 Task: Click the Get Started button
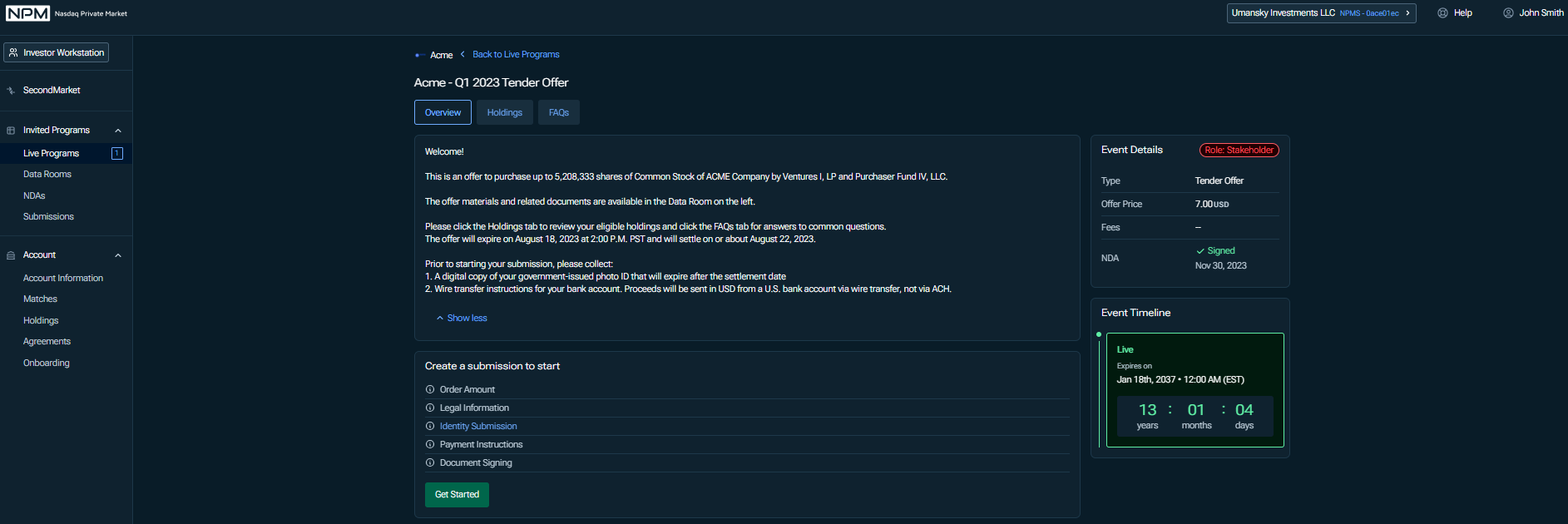click(x=457, y=495)
